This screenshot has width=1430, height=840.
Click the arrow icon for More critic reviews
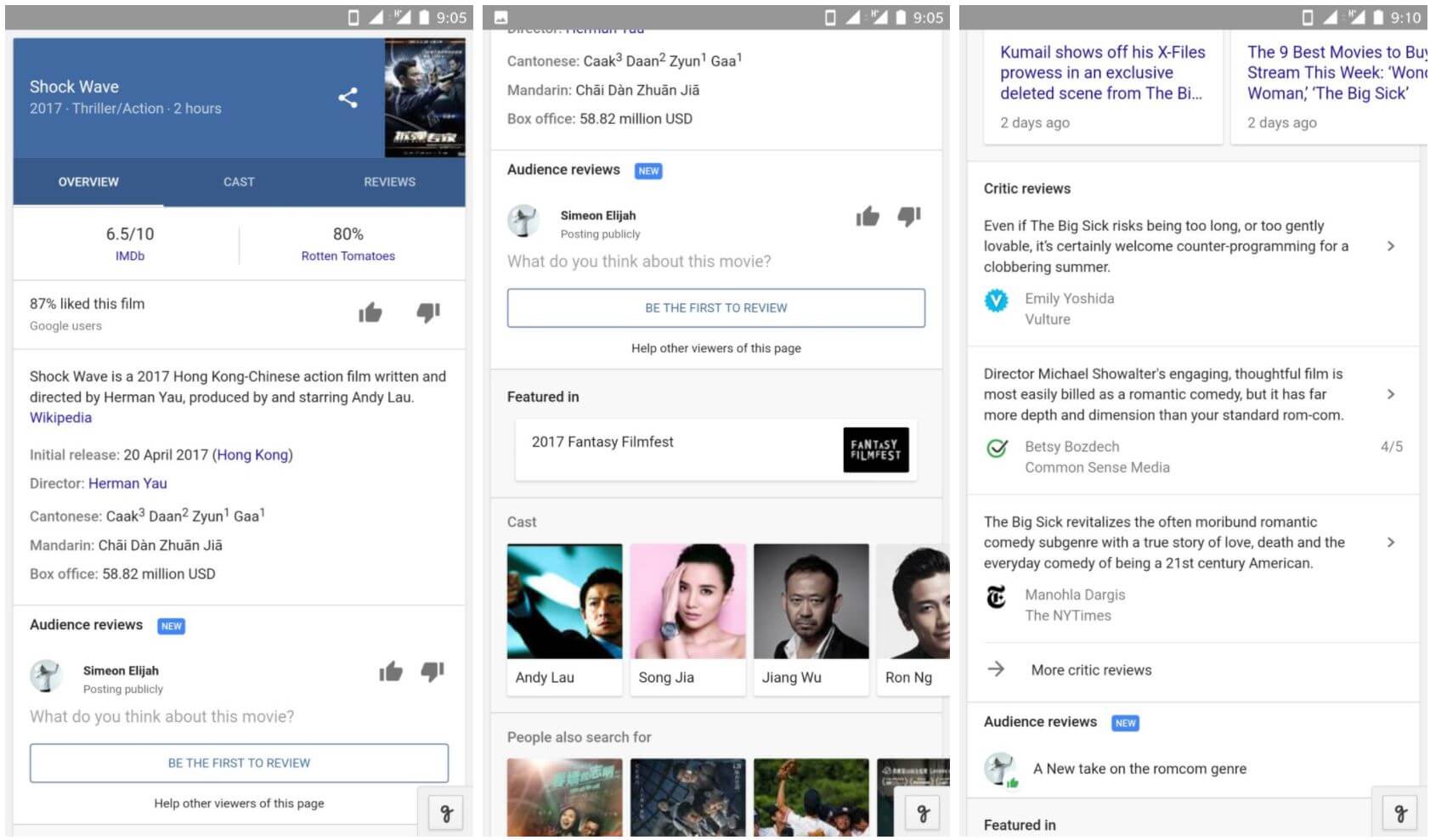pos(996,669)
